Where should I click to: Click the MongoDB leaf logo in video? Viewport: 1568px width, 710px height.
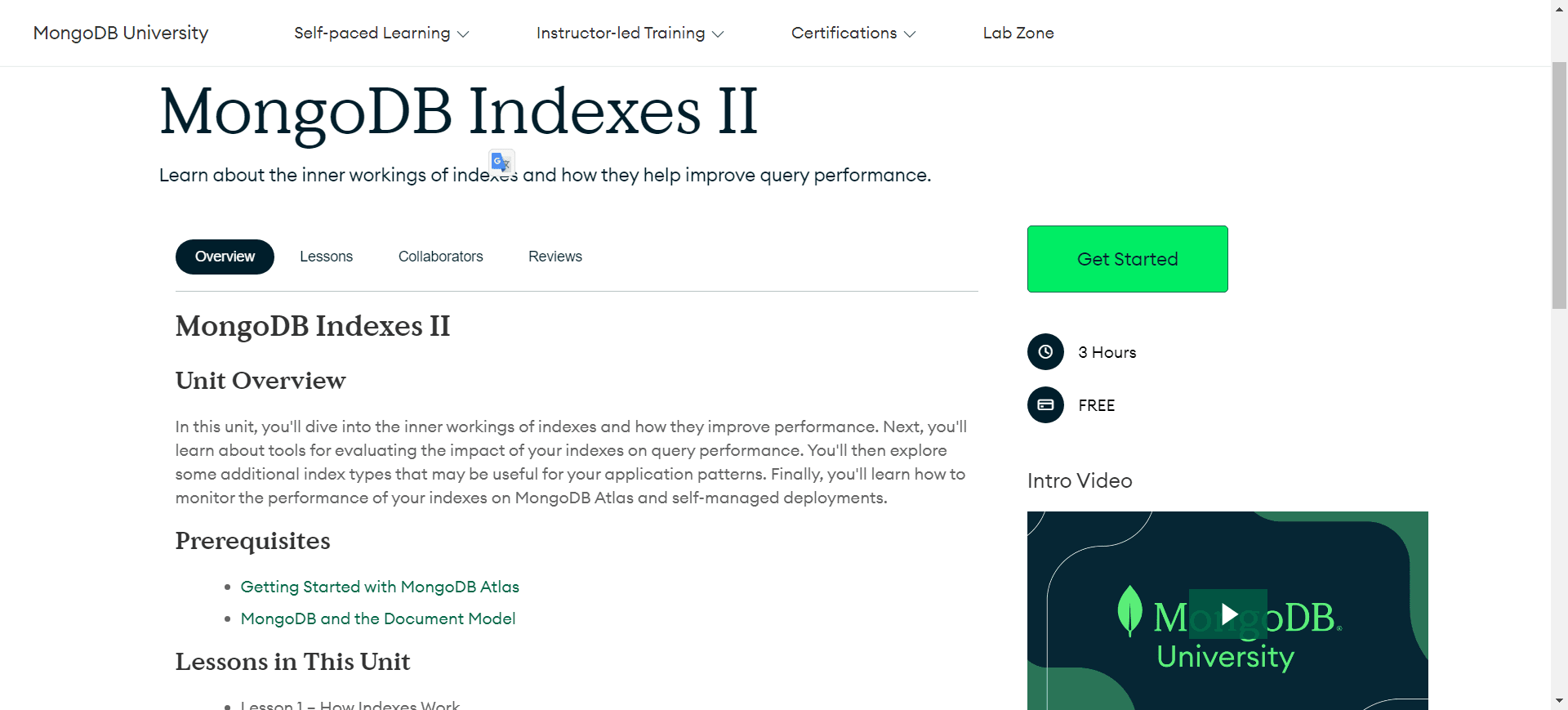pos(1129,611)
